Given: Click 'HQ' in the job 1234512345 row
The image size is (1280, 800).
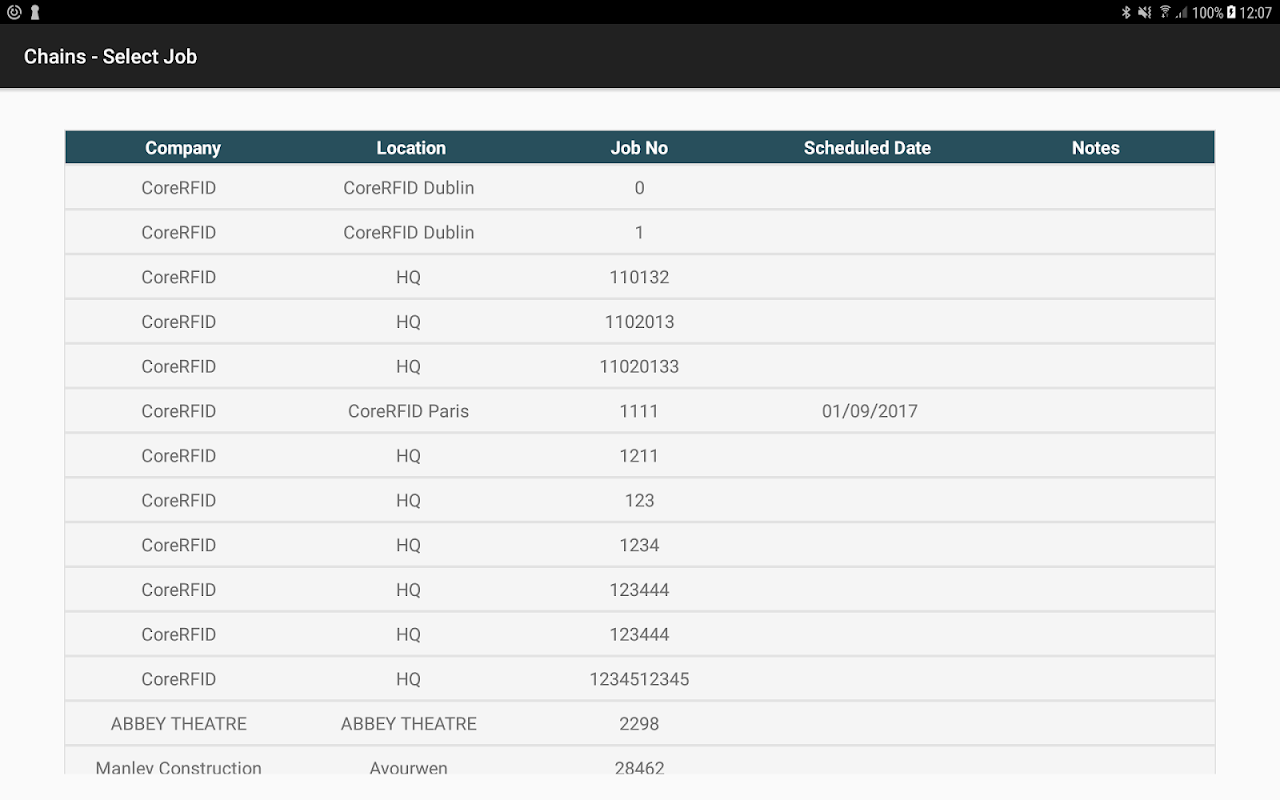Looking at the screenshot, I should tap(408, 679).
